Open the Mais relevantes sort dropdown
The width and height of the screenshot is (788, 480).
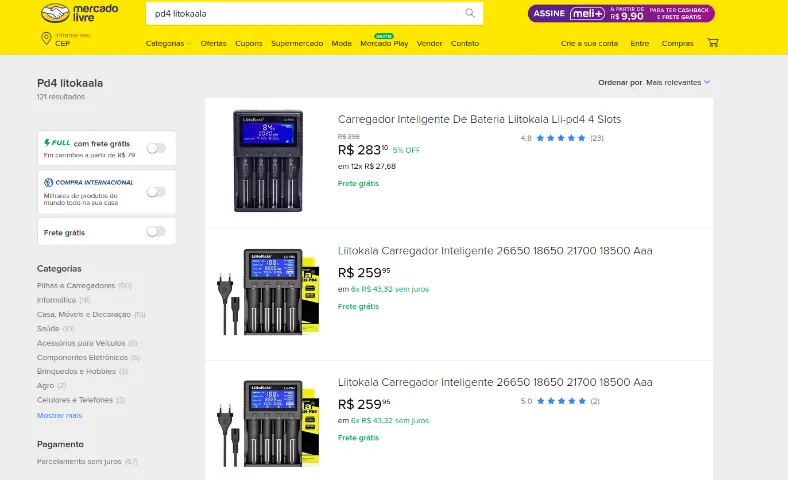(678, 82)
